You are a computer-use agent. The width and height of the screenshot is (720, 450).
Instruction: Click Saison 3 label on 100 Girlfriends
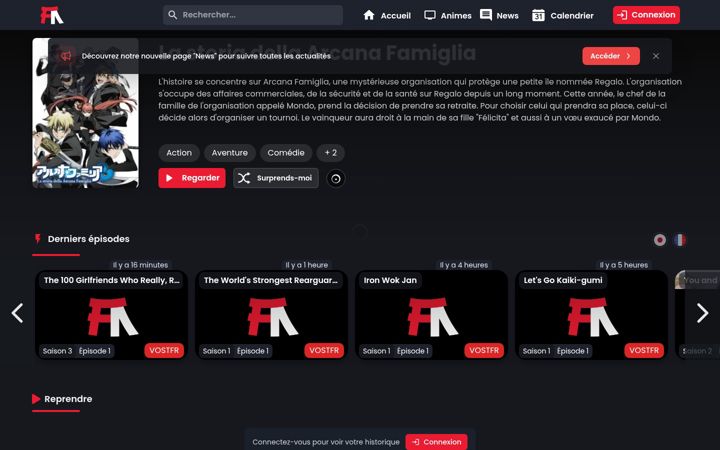[57, 351]
